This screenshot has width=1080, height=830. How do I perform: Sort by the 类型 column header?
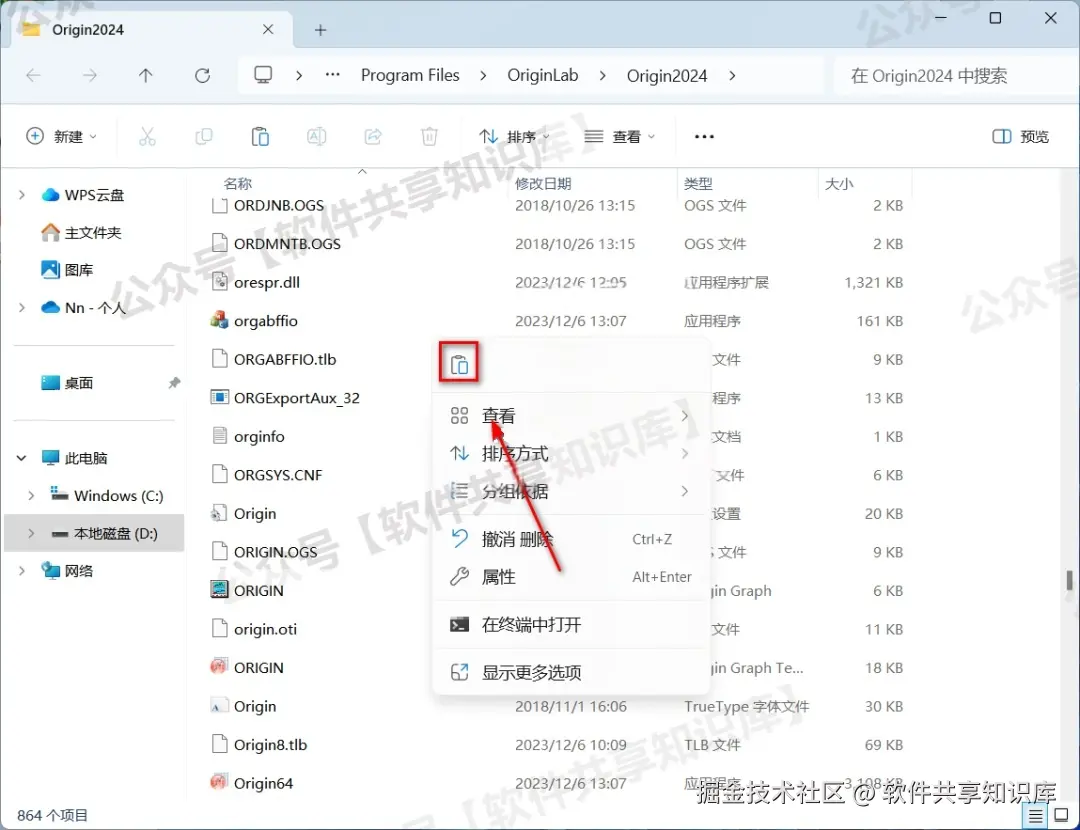coord(698,183)
